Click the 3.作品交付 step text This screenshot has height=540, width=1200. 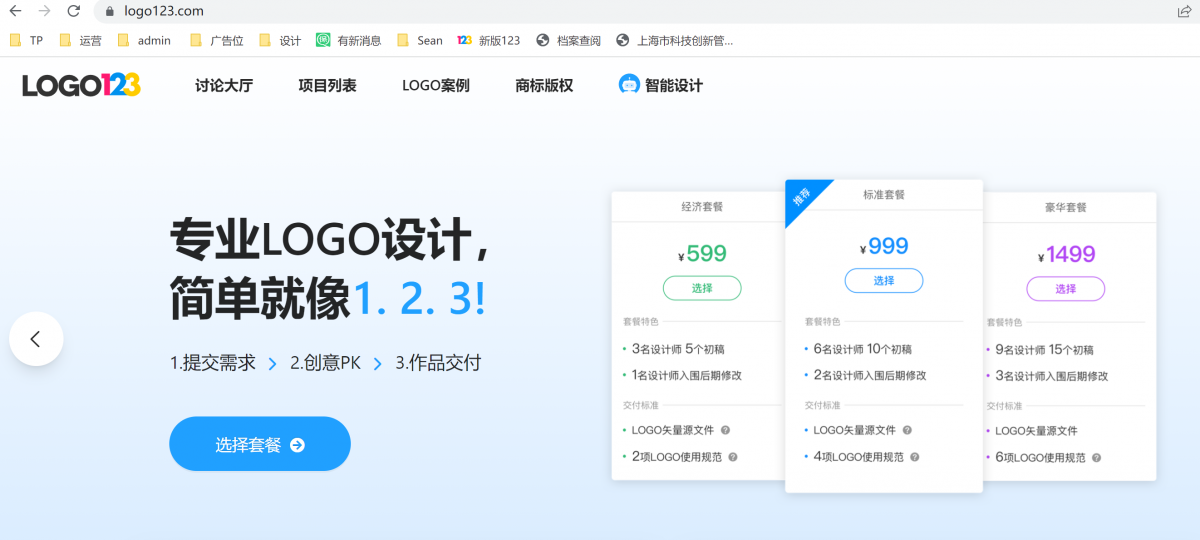point(438,363)
